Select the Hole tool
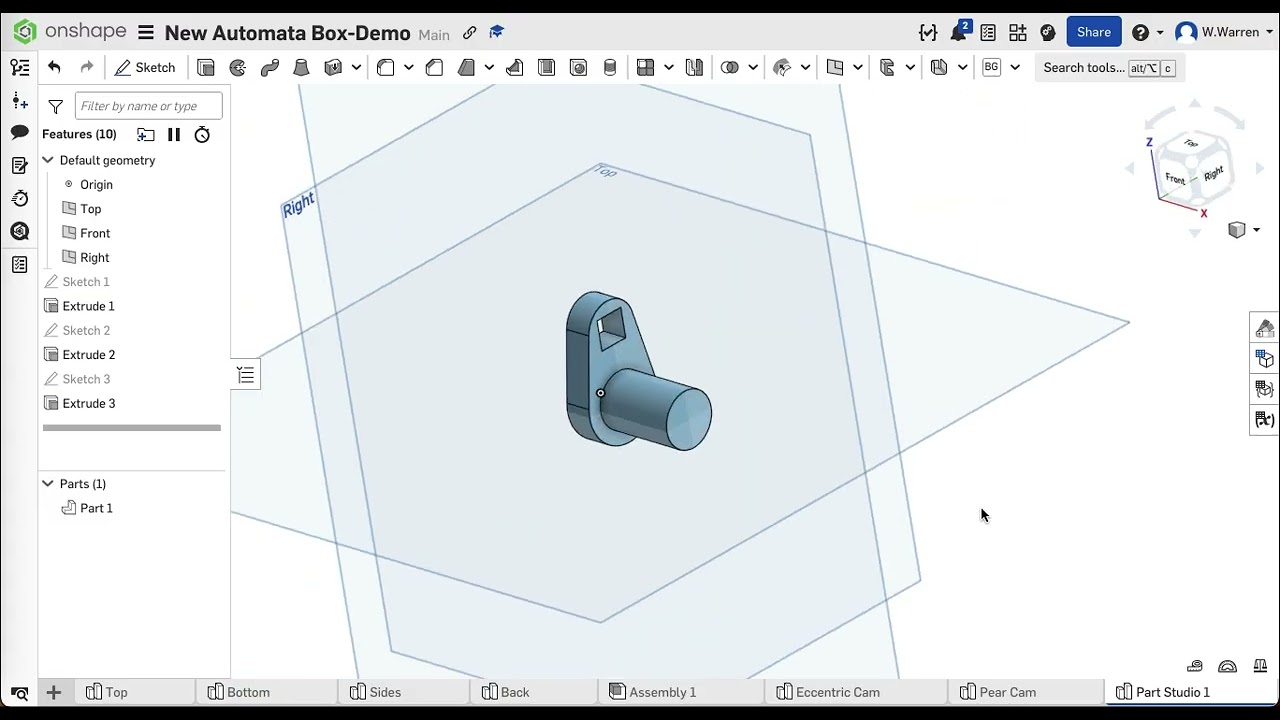 578,67
